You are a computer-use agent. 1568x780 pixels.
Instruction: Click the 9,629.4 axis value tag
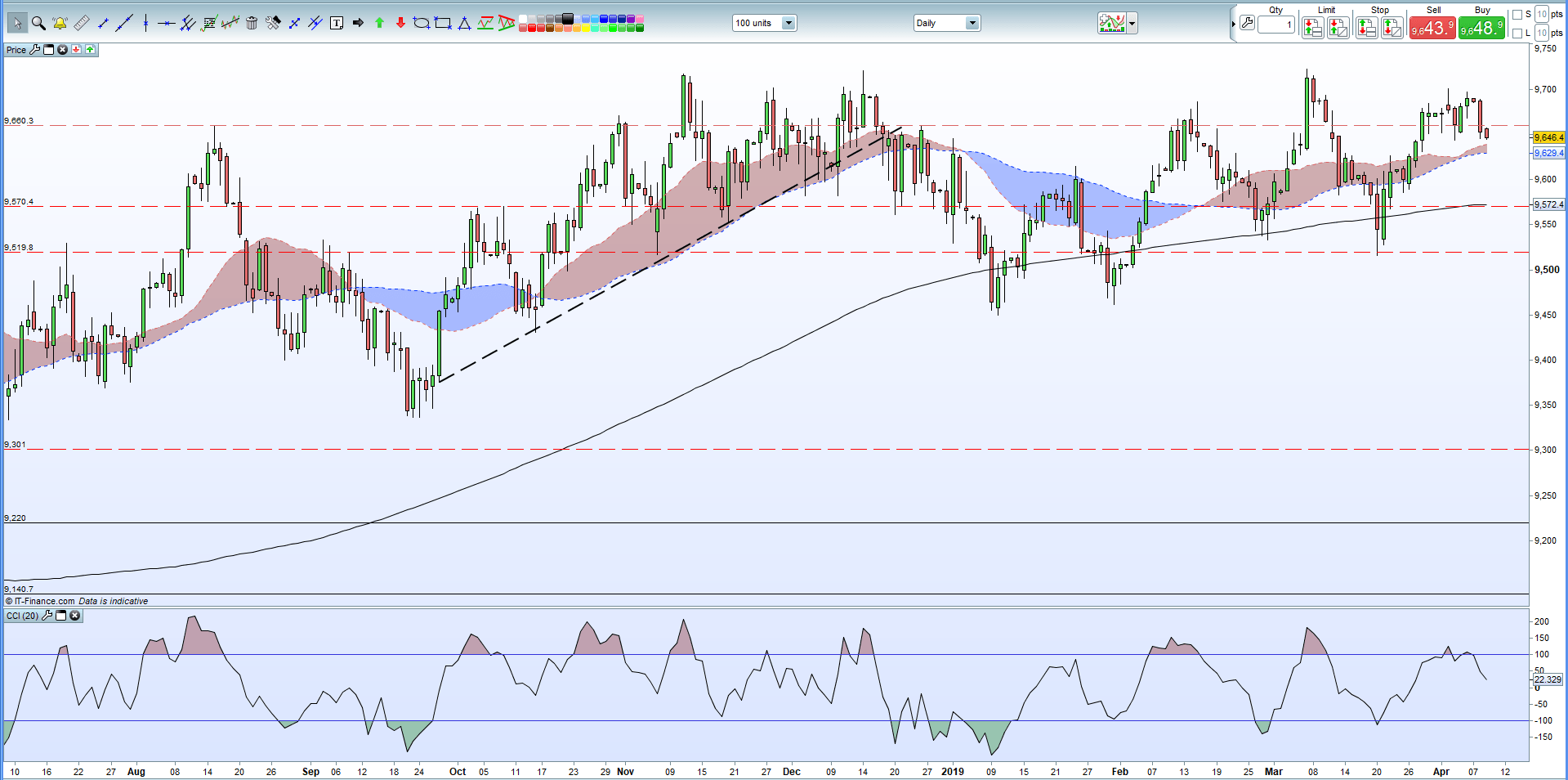click(1549, 153)
